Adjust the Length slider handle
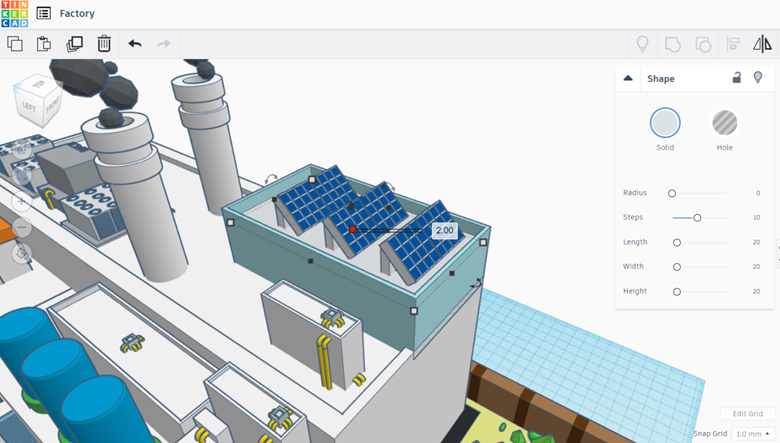Screen dimensions: 780x443 click(677, 243)
